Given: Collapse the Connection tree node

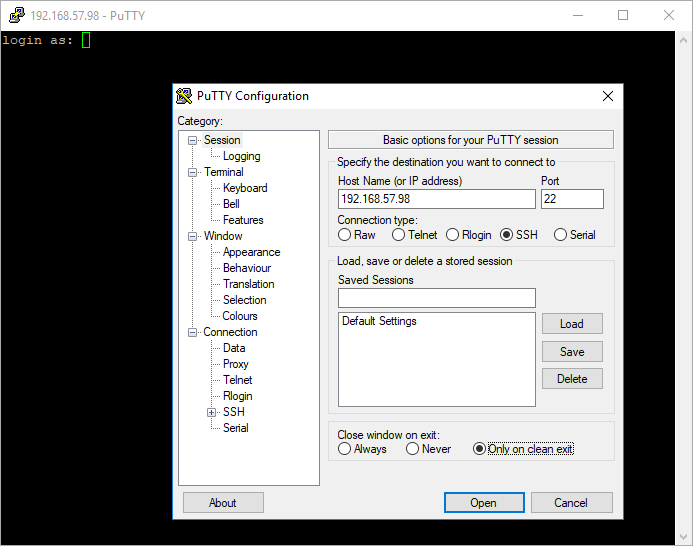Looking at the screenshot, I should click(192, 332).
